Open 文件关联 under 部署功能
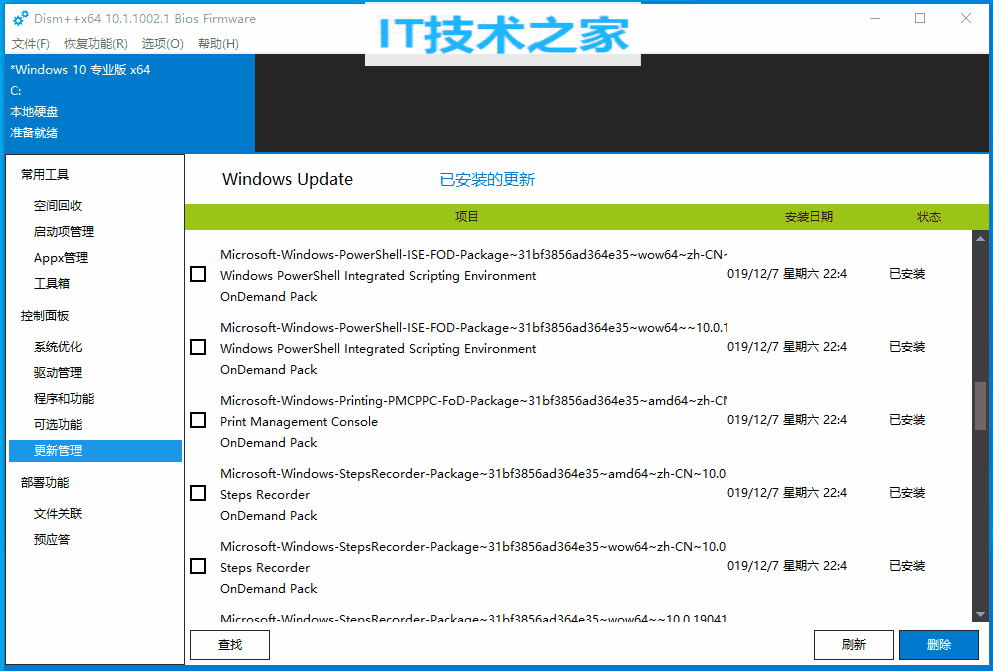 pyautogui.click(x=58, y=513)
